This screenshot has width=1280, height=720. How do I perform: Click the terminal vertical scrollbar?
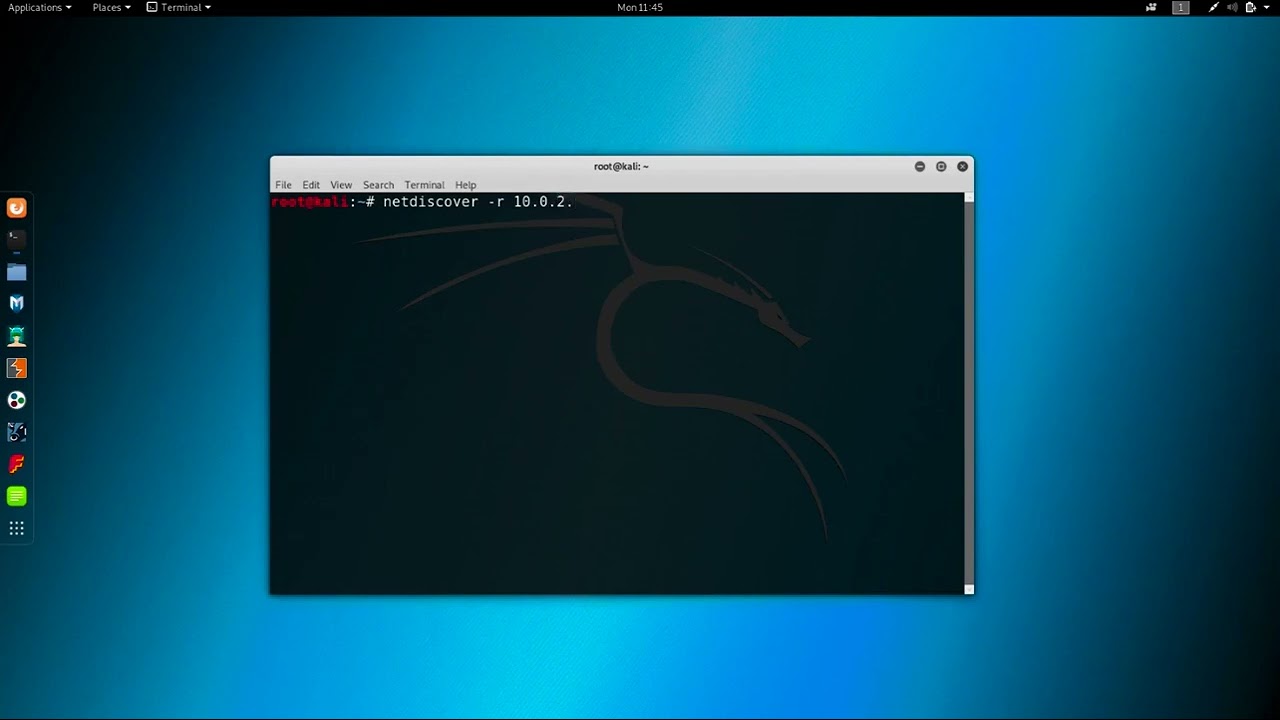[968, 393]
